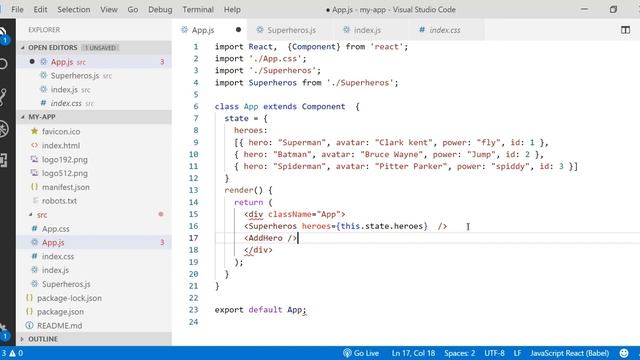The width and height of the screenshot is (640, 360).
Task: Click Go Live in the status bar
Action: [361, 353]
